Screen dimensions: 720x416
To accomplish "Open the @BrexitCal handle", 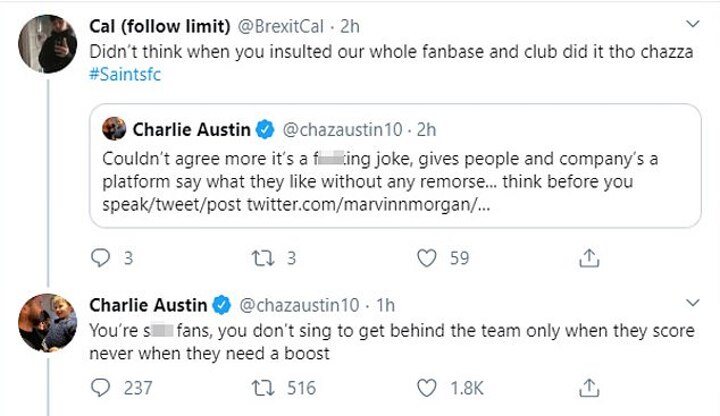I will coord(285,25).
